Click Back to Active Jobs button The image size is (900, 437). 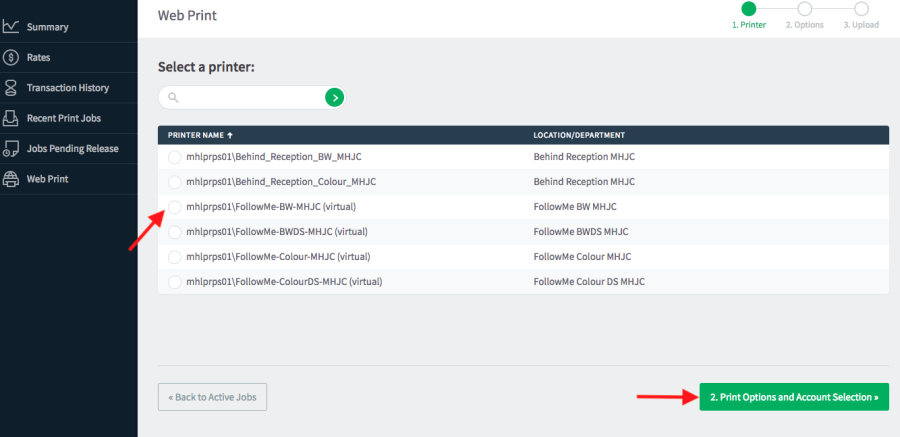click(x=212, y=397)
